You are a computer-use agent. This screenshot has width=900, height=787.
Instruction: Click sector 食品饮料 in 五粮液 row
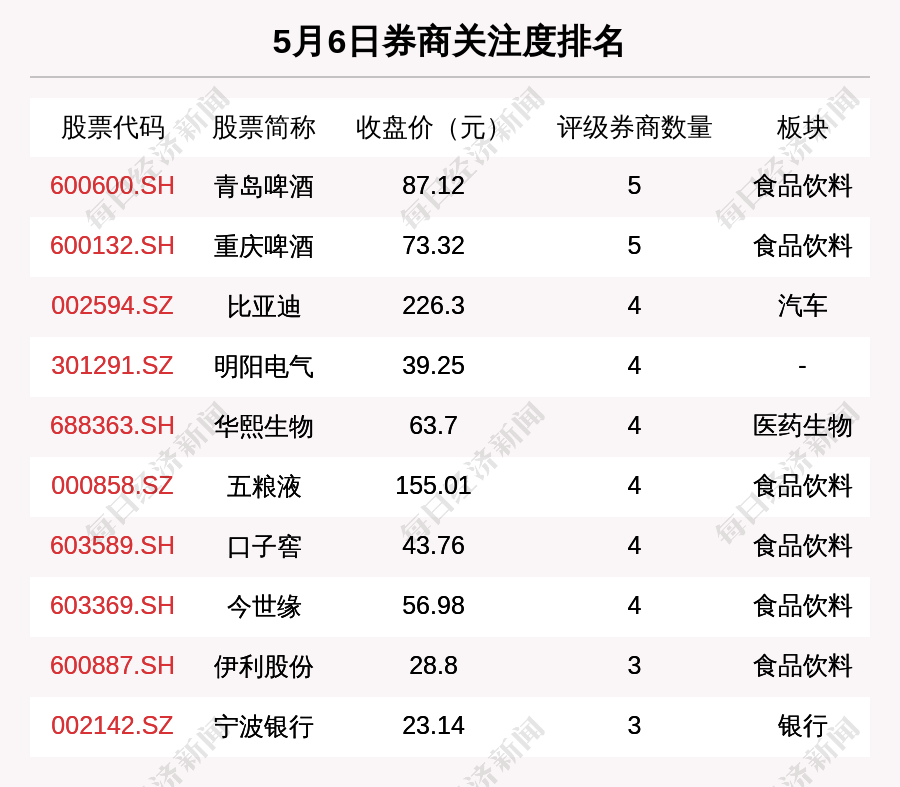click(x=802, y=486)
